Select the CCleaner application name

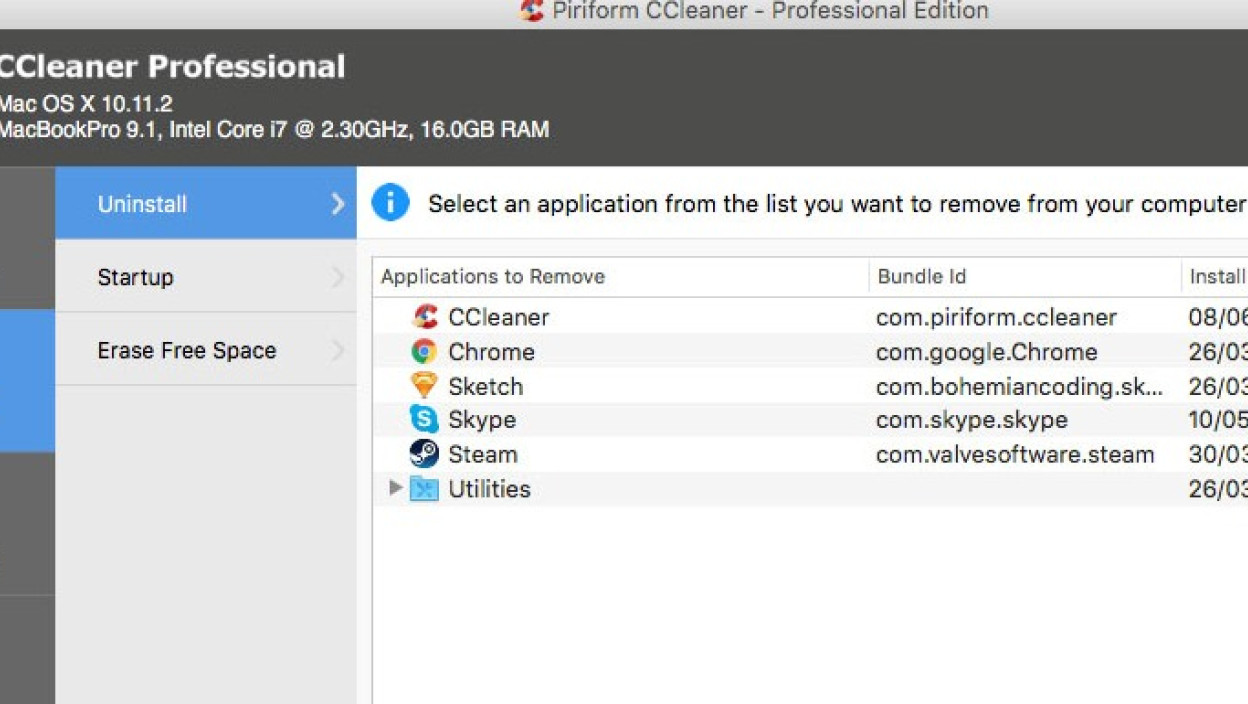pyautogui.click(x=498, y=317)
